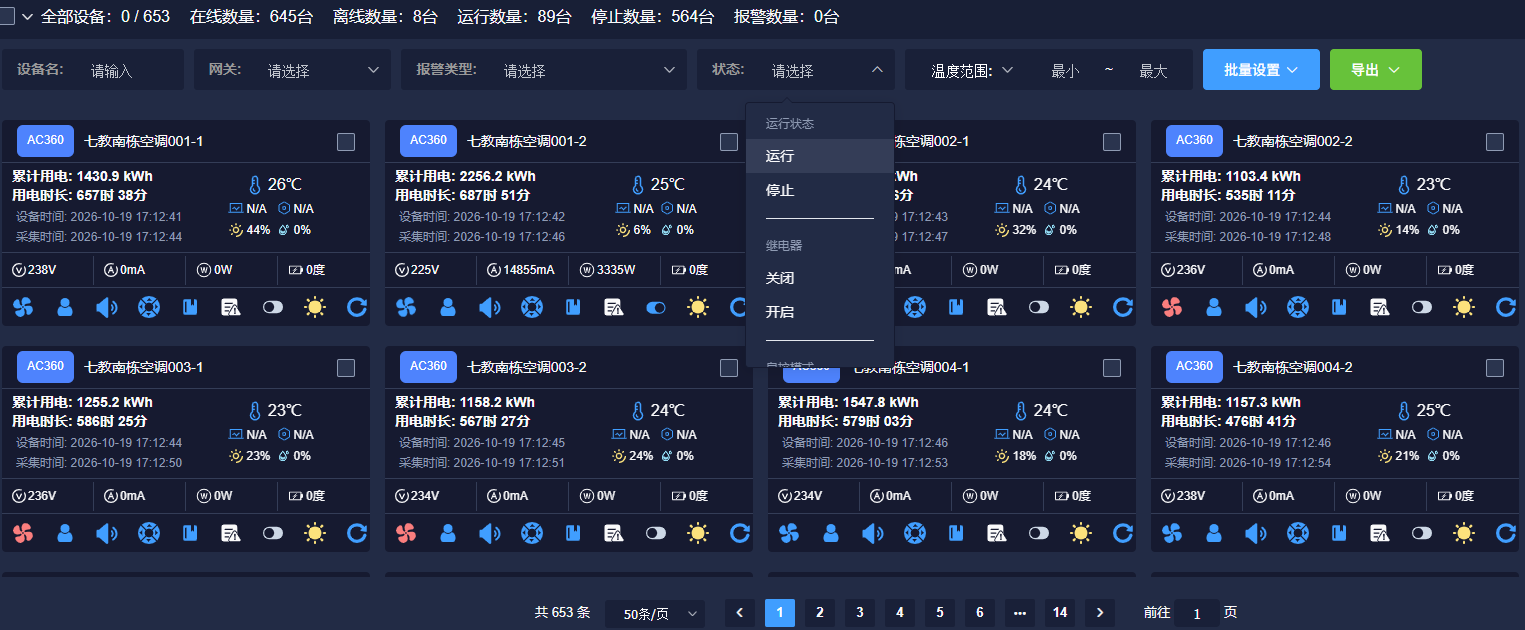Viewport: 1525px width, 630px height.
Task: Open alert log icon on 七教南栋空调001-1 card
Action: [x=231, y=307]
